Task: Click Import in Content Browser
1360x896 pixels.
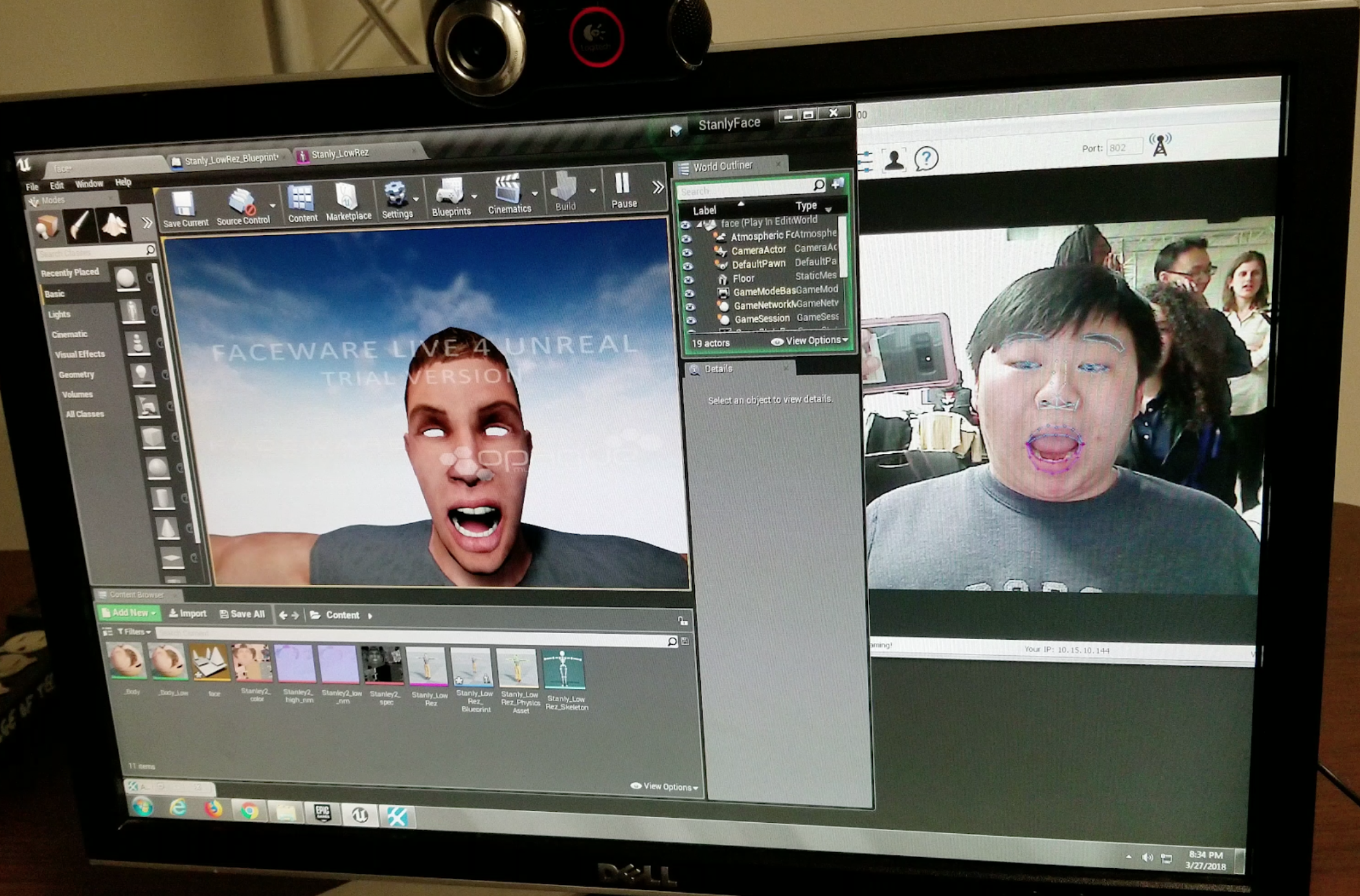Action: pyautogui.click(x=187, y=614)
